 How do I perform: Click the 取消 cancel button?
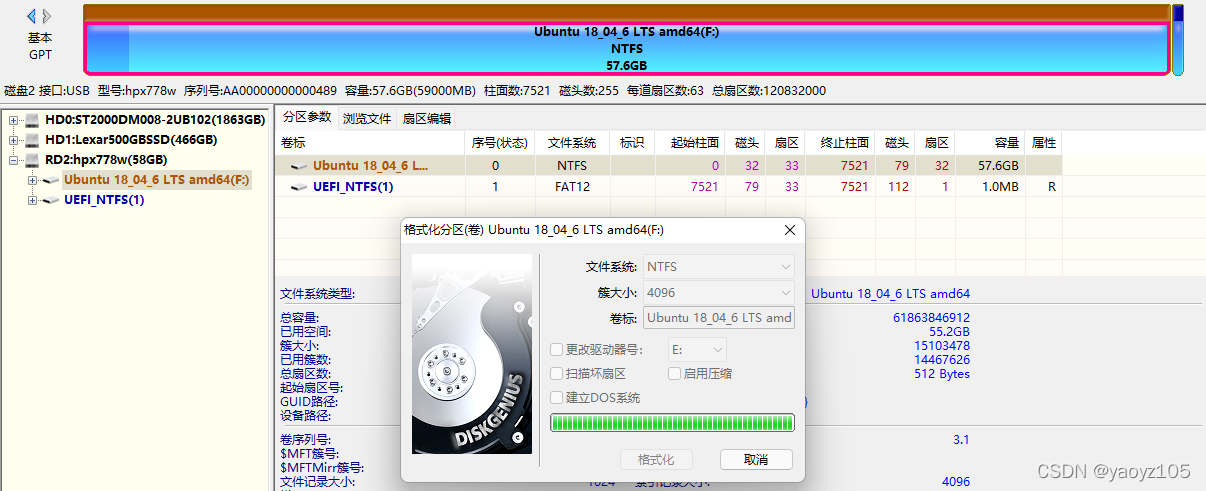pos(756,459)
